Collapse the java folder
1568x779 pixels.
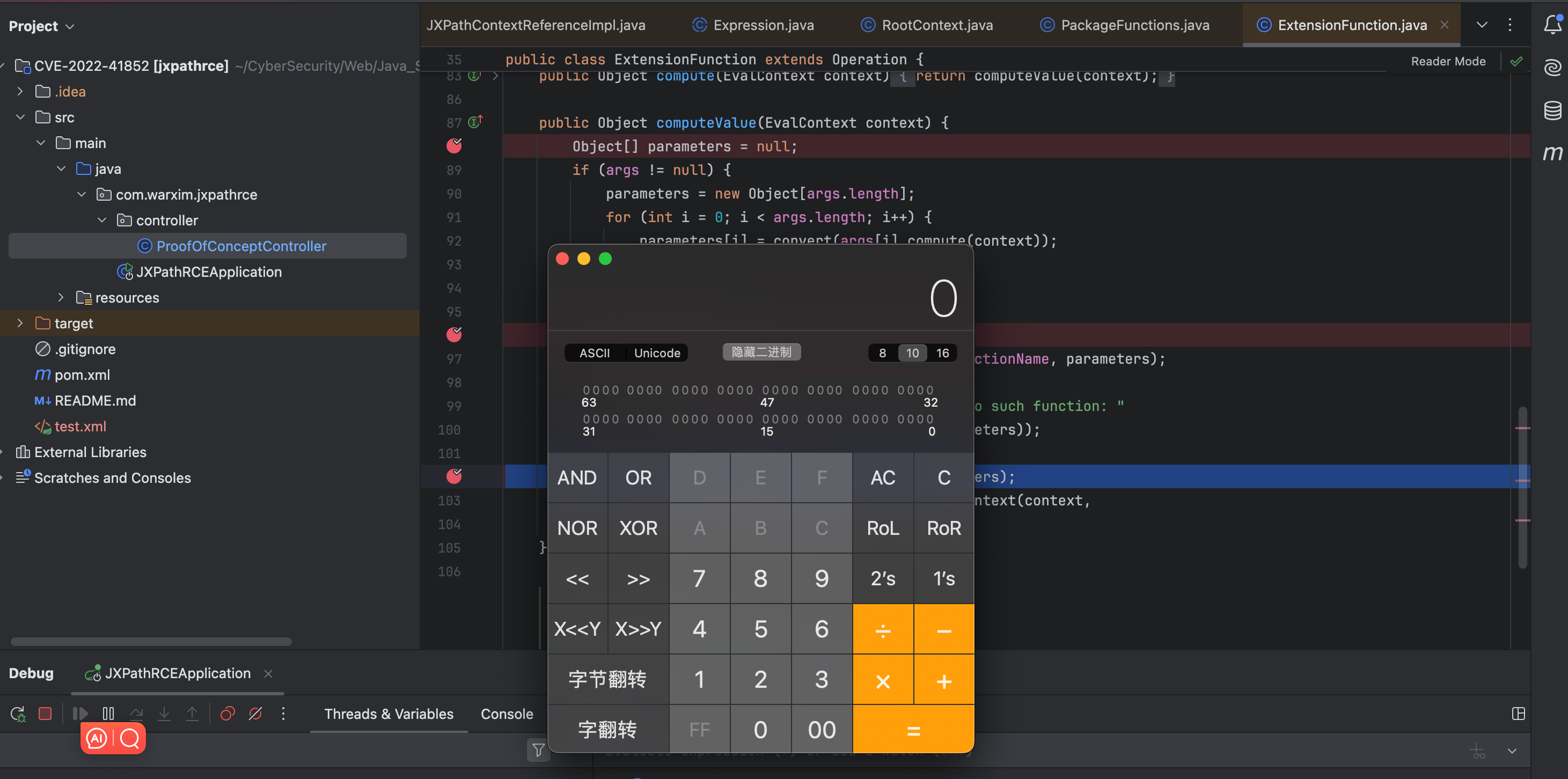[61, 168]
